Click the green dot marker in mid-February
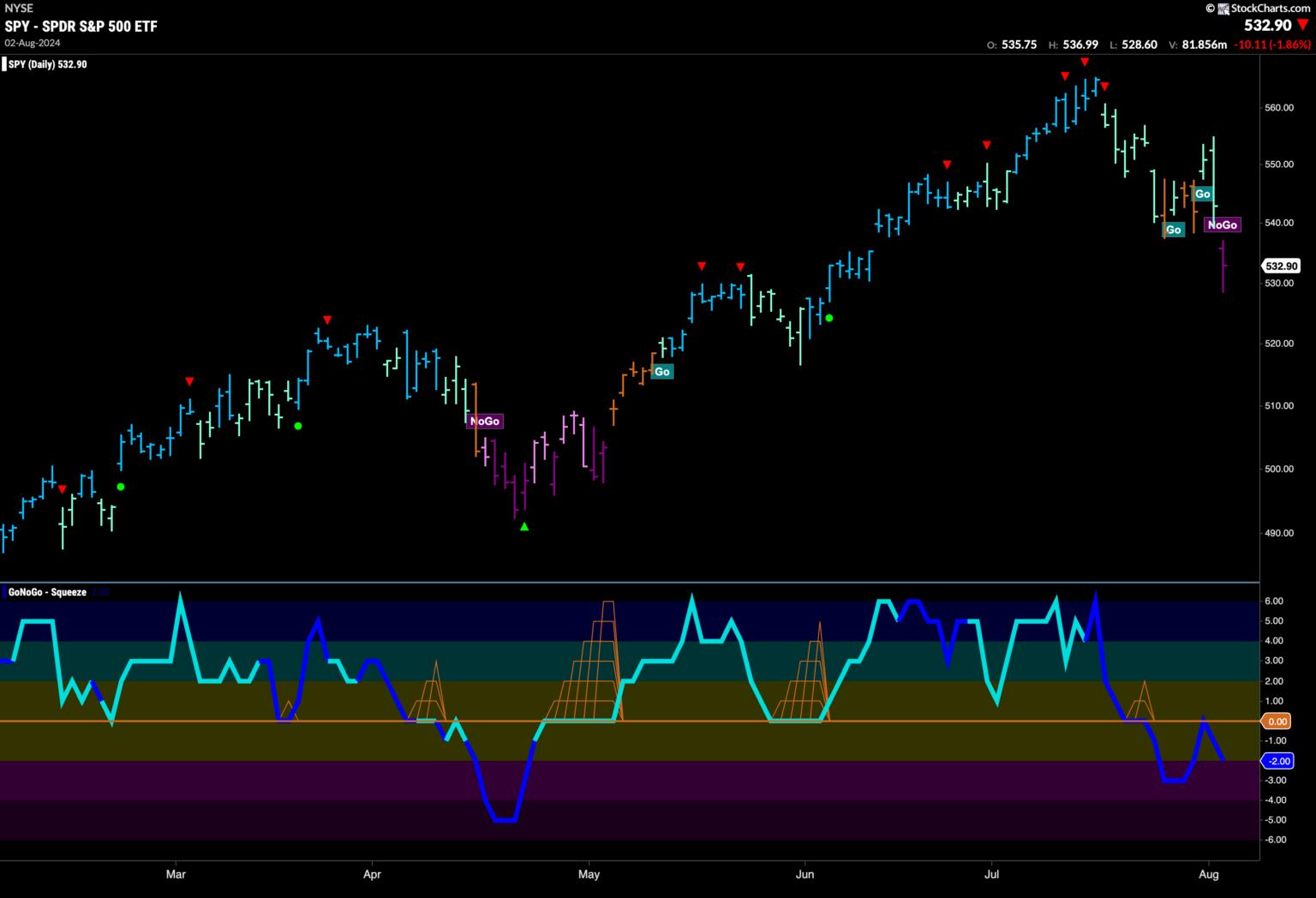Image resolution: width=1316 pixels, height=898 pixels. [121, 487]
